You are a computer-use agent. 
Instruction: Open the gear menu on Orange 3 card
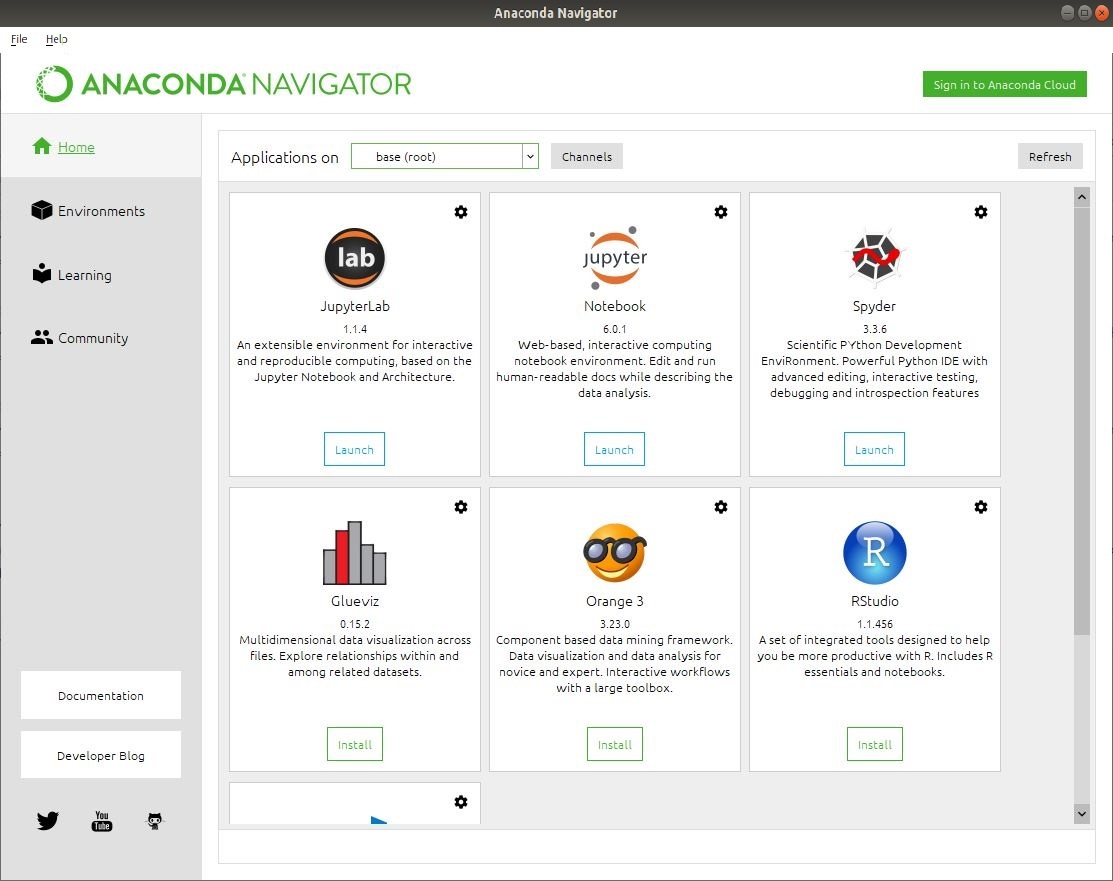[x=721, y=507]
